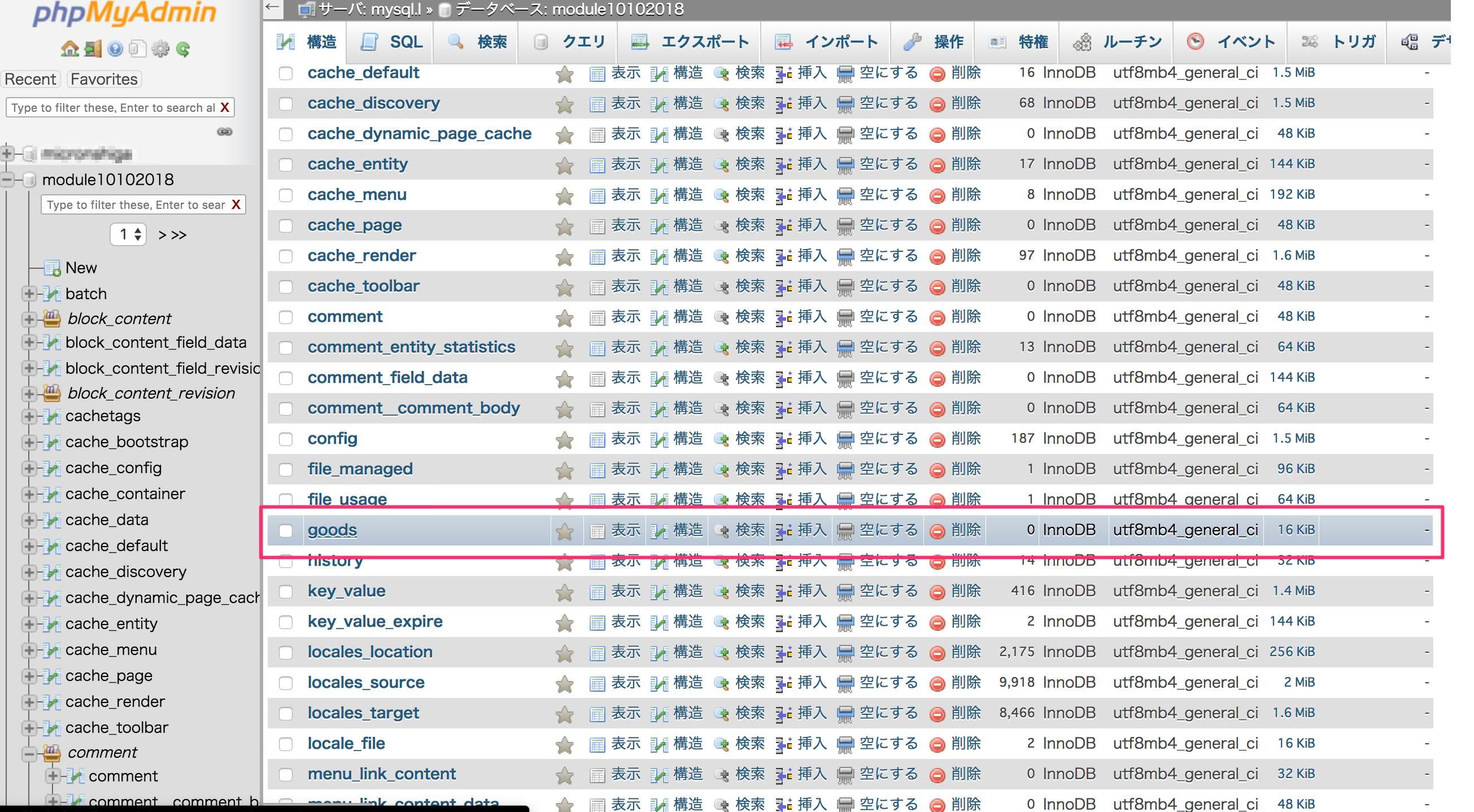
Task: Expand the blurred database node
Action: (x=7, y=154)
